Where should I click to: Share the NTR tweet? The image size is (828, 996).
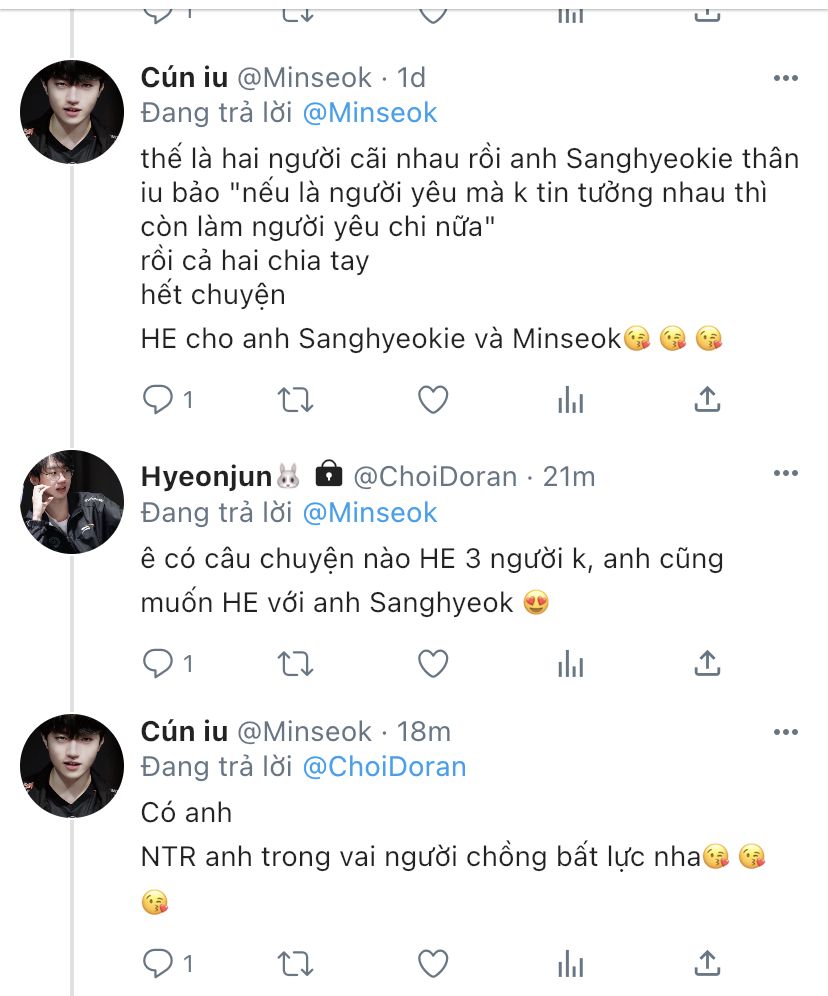point(707,964)
